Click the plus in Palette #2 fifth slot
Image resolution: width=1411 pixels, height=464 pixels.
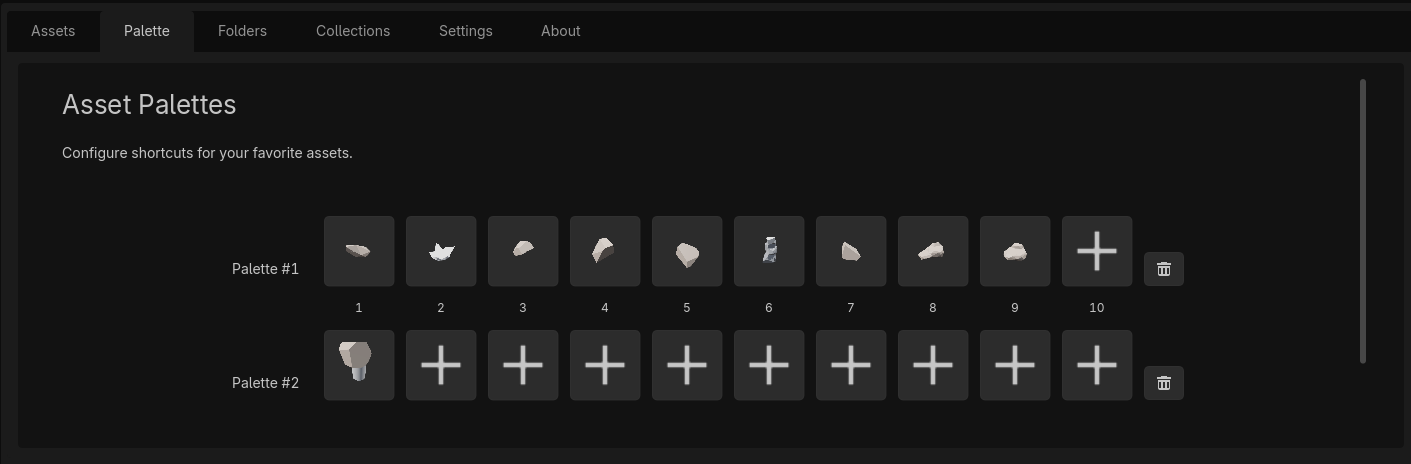pos(687,365)
